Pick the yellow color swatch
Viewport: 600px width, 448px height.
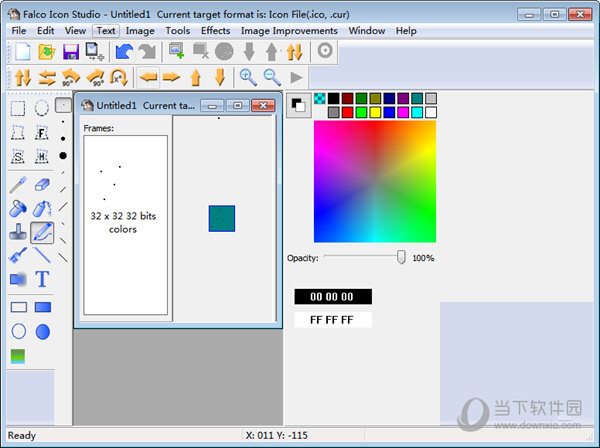[375, 112]
